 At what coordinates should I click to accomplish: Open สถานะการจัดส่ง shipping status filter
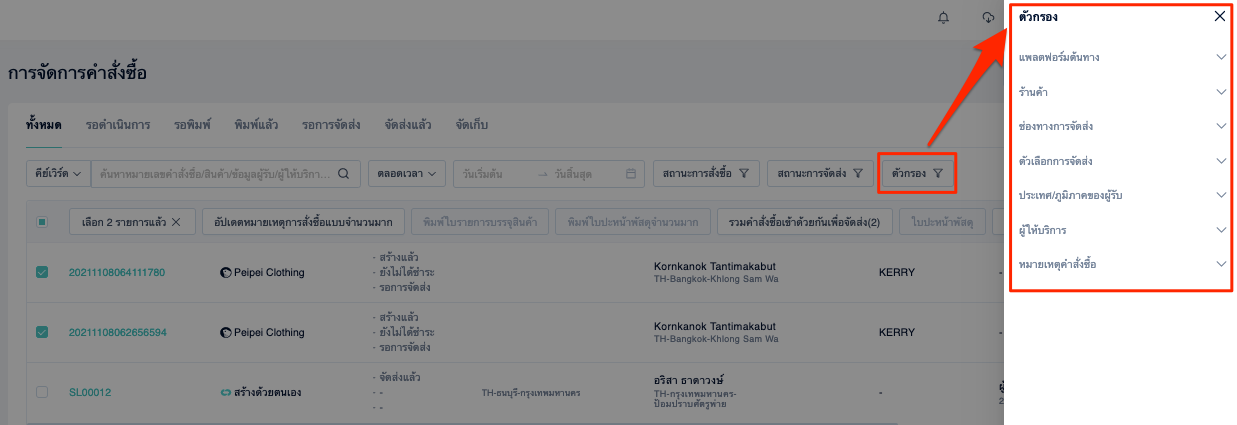point(820,174)
